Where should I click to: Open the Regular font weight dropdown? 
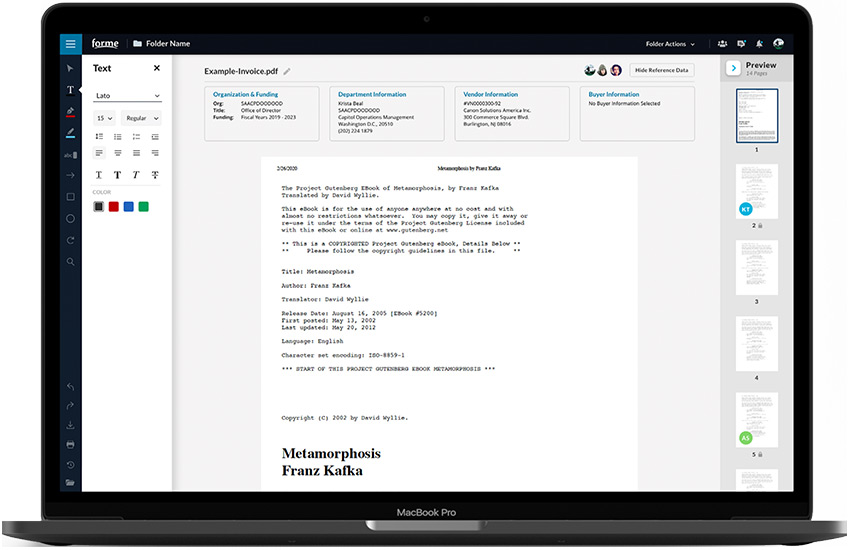point(141,118)
